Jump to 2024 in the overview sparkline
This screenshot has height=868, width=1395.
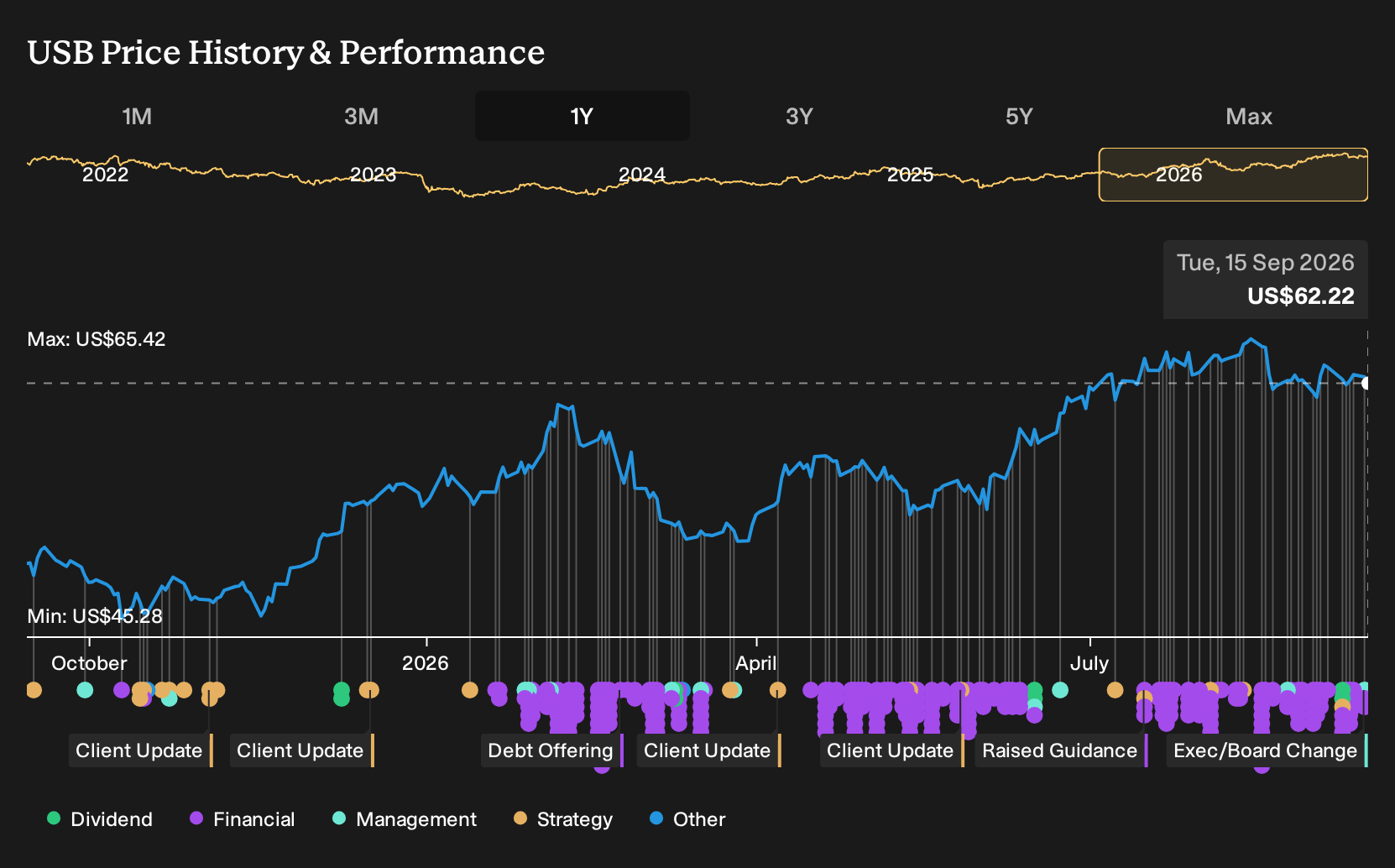point(641,175)
